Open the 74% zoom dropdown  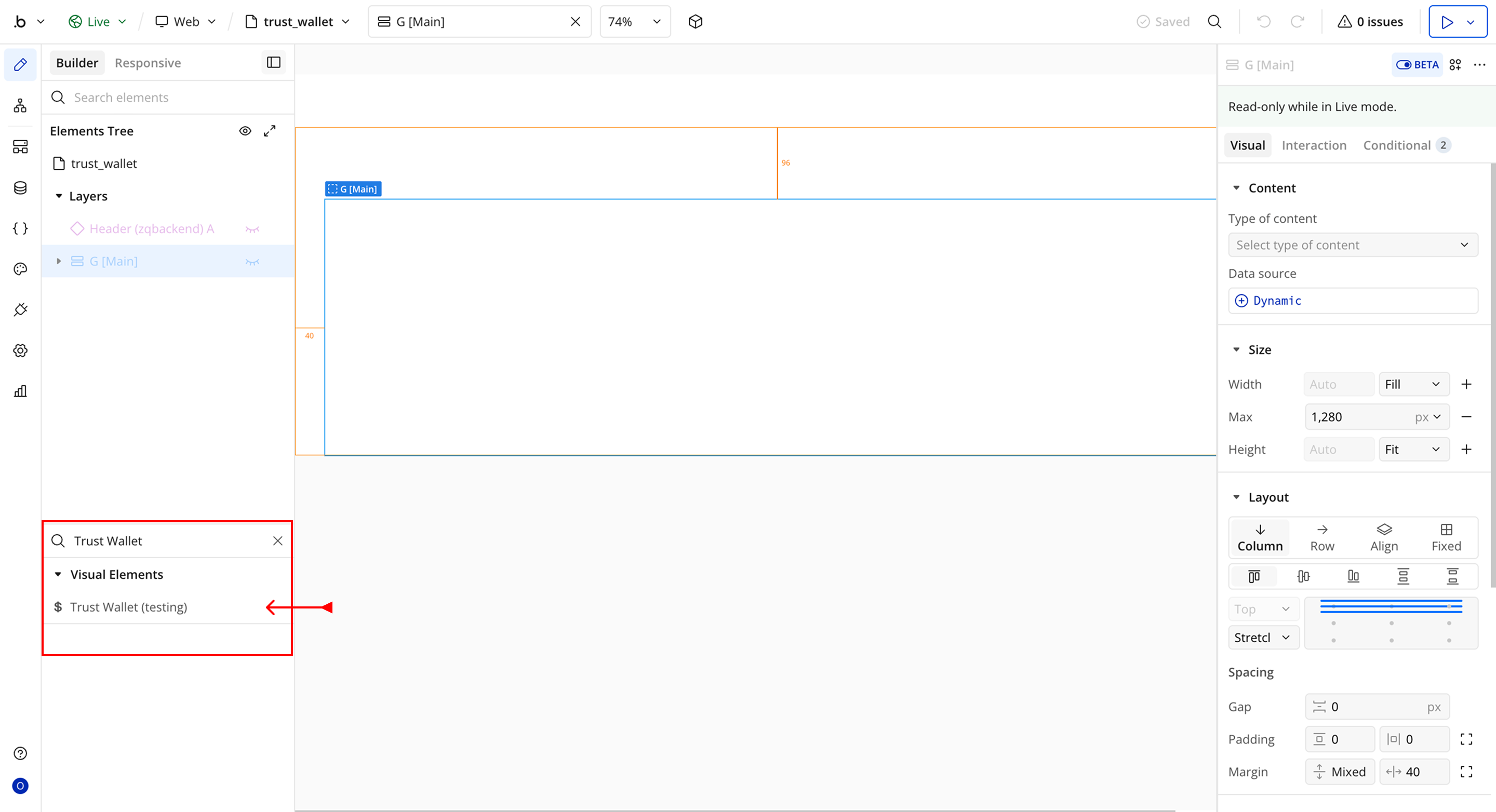point(634,21)
